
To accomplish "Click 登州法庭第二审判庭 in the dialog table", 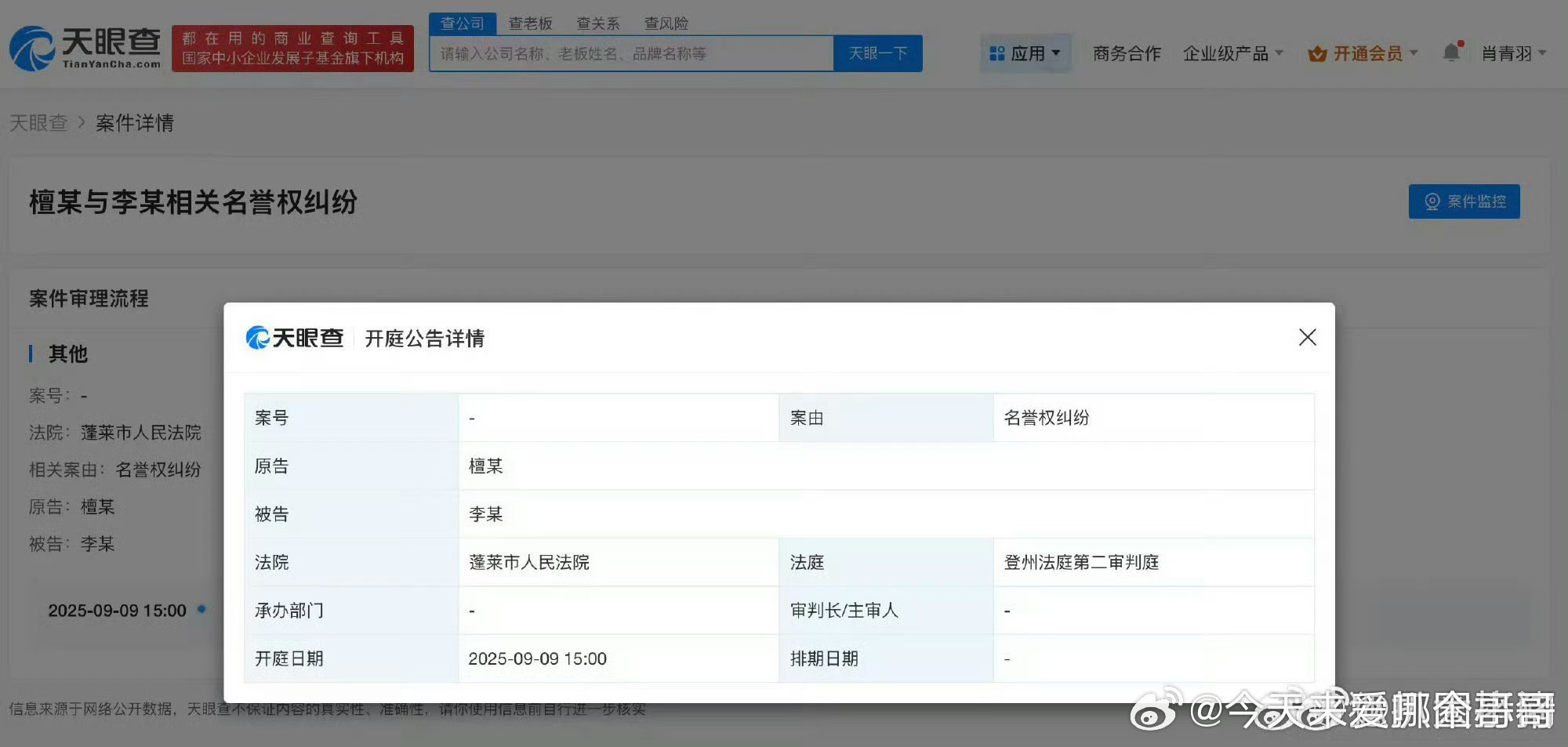I will [1081, 562].
